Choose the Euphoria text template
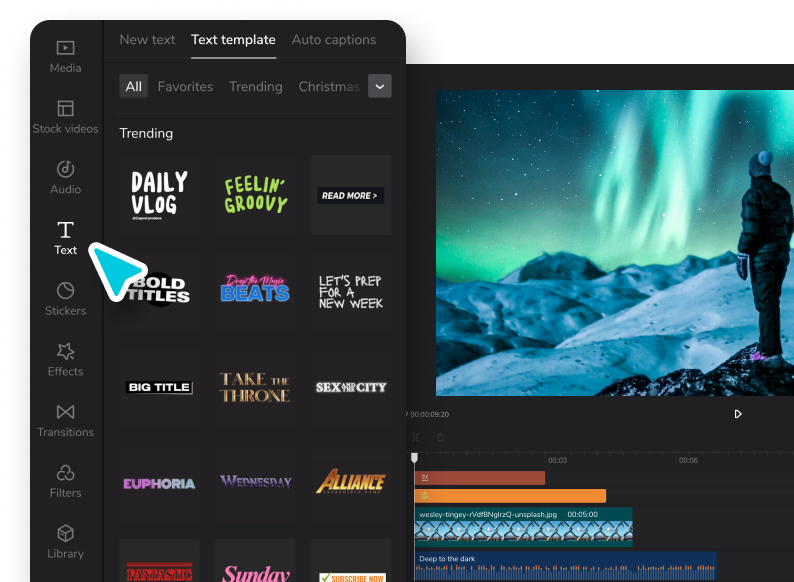The height and width of the screenshot is (582, 794). pos(160,484)
